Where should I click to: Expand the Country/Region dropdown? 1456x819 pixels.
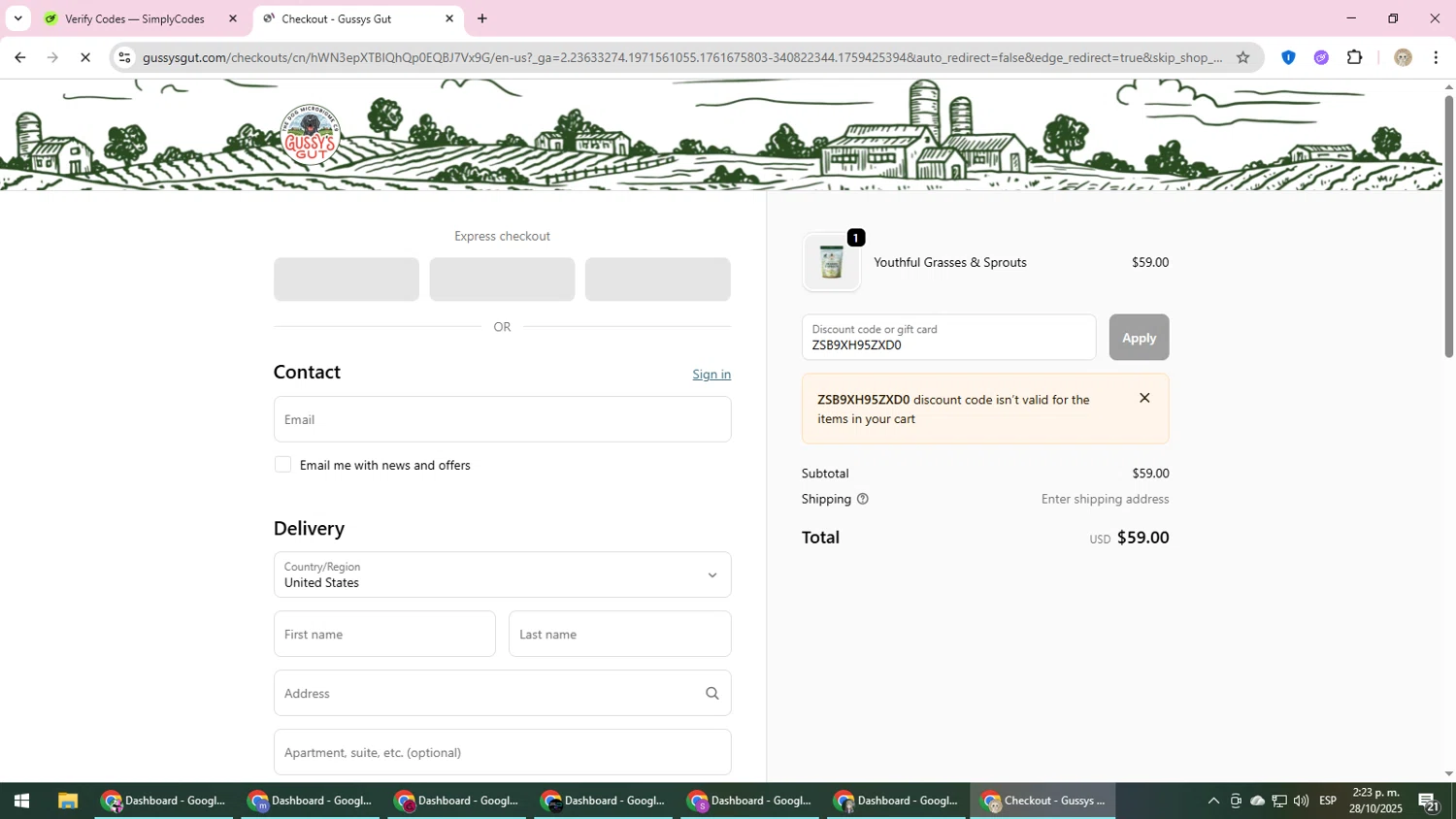502,574
